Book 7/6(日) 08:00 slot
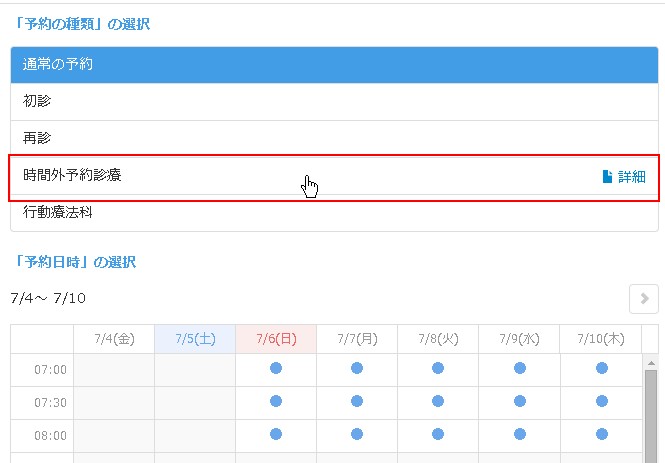The image size is (665, 463). coord(276,434)
